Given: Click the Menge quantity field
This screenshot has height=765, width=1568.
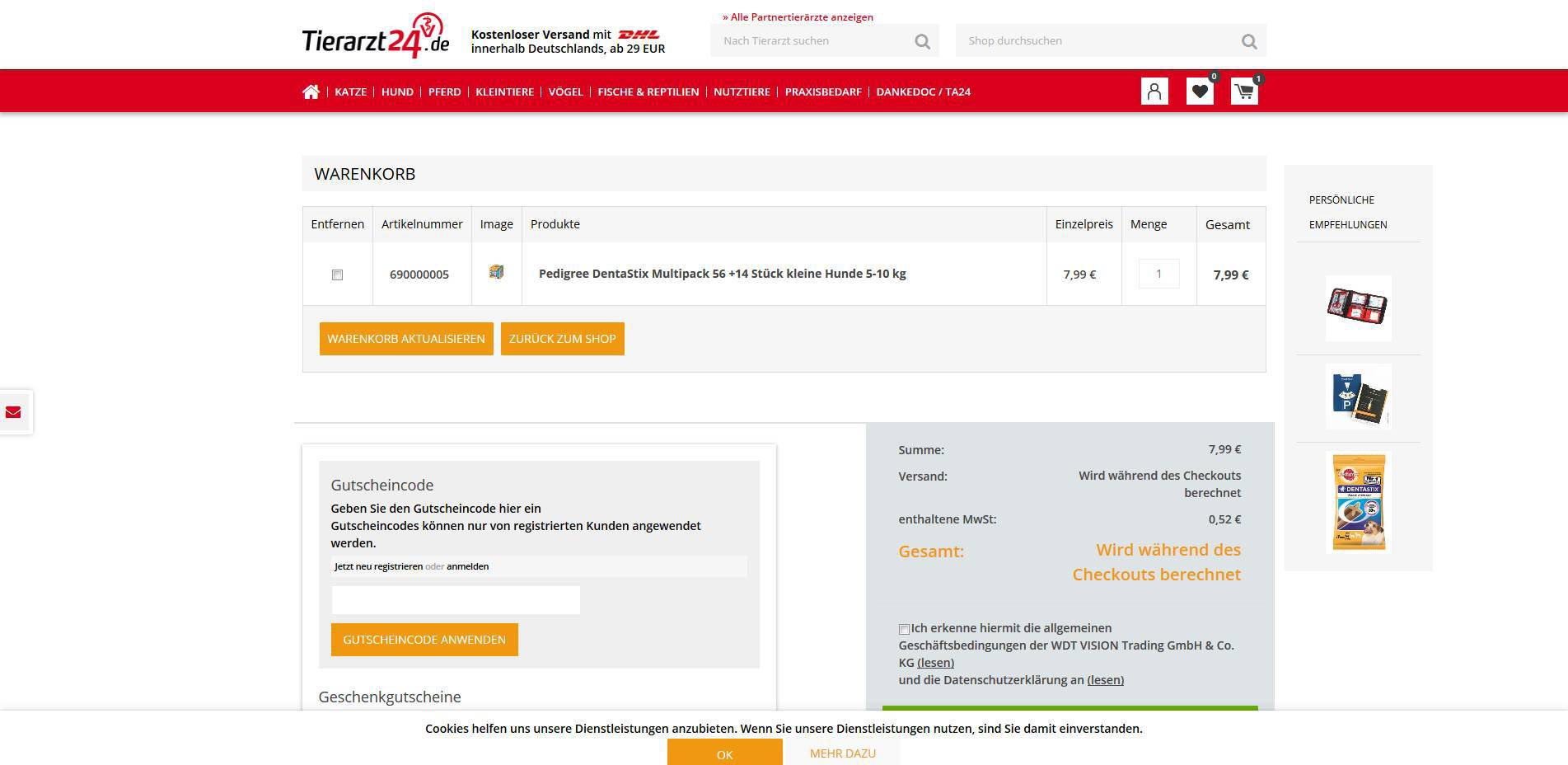Looking at the screenshot, I should coord(1158,274).
